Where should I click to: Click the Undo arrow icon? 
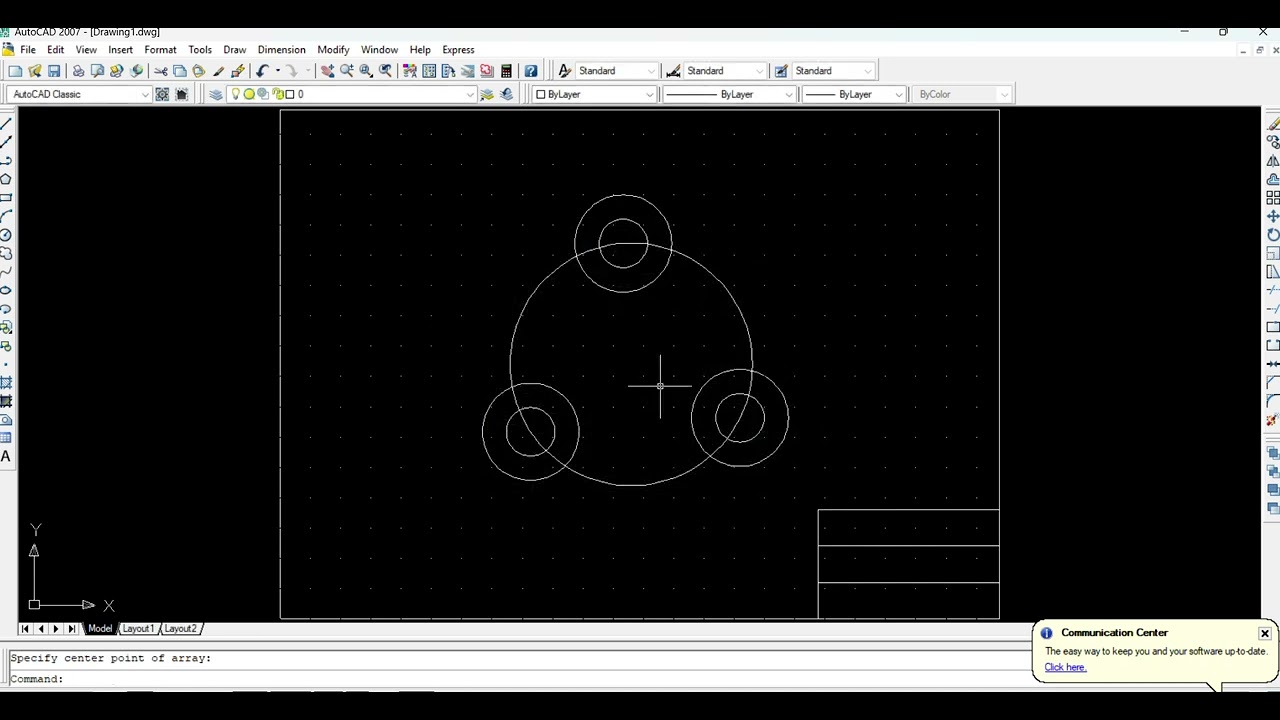click(262, 71)
